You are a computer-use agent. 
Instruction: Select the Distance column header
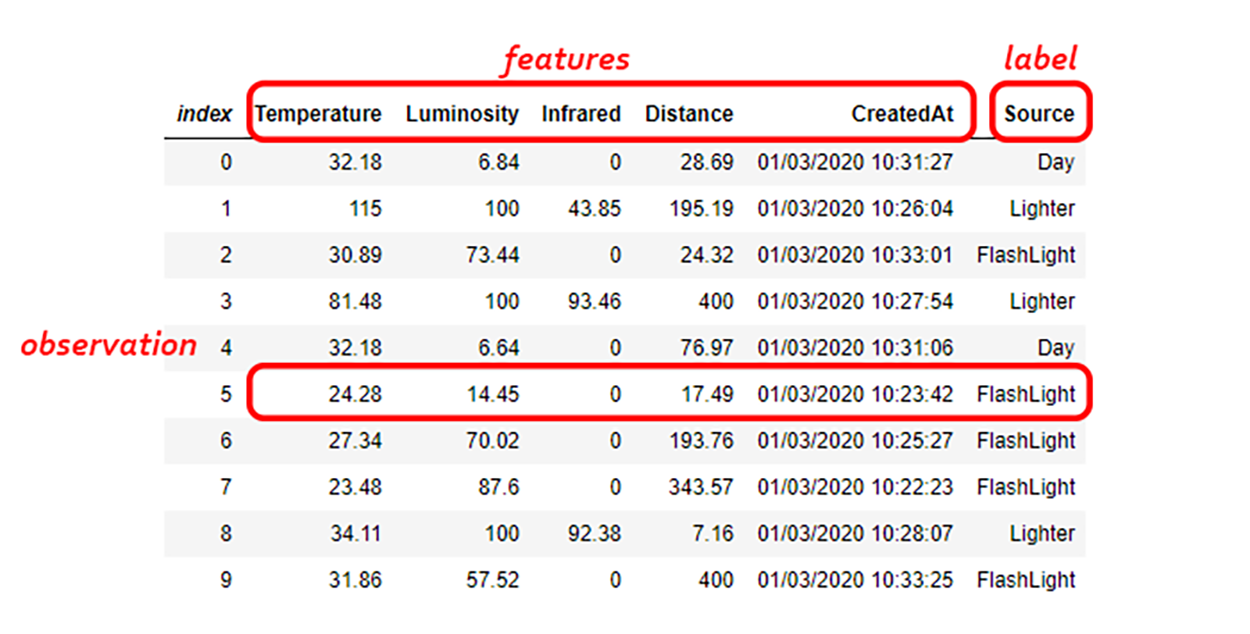(689, 114)
